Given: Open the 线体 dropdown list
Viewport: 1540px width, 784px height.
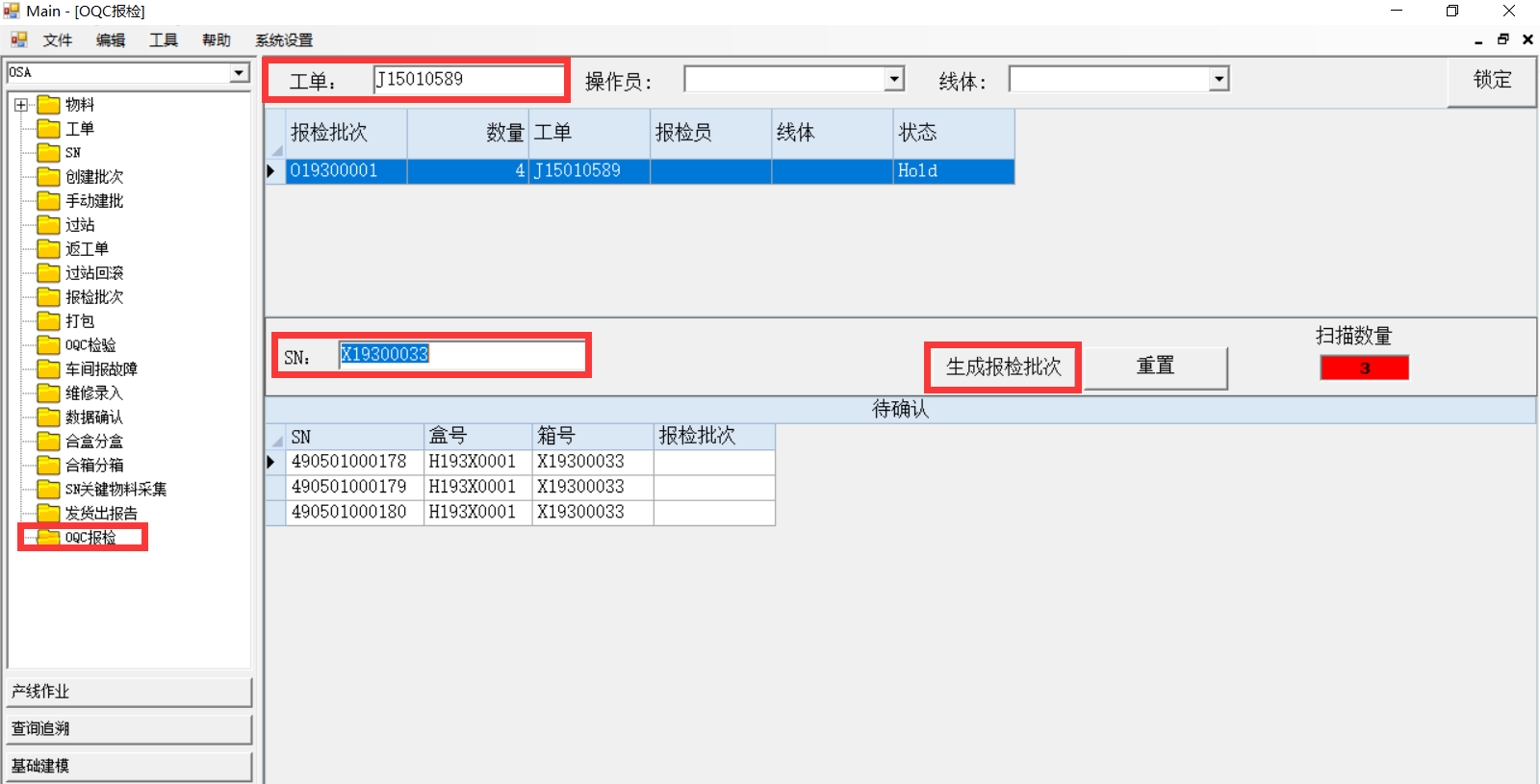Looking at the screenshot, I should tap(1219, 79).
